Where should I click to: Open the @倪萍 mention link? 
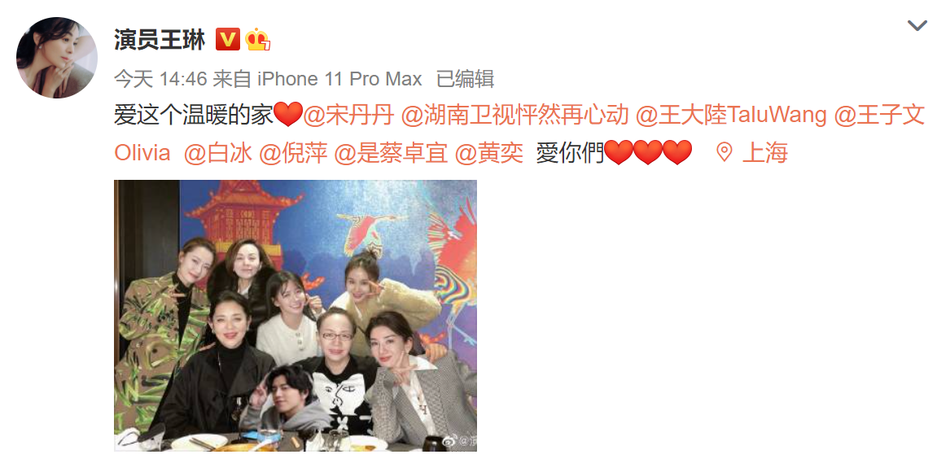tap(293, 153)
